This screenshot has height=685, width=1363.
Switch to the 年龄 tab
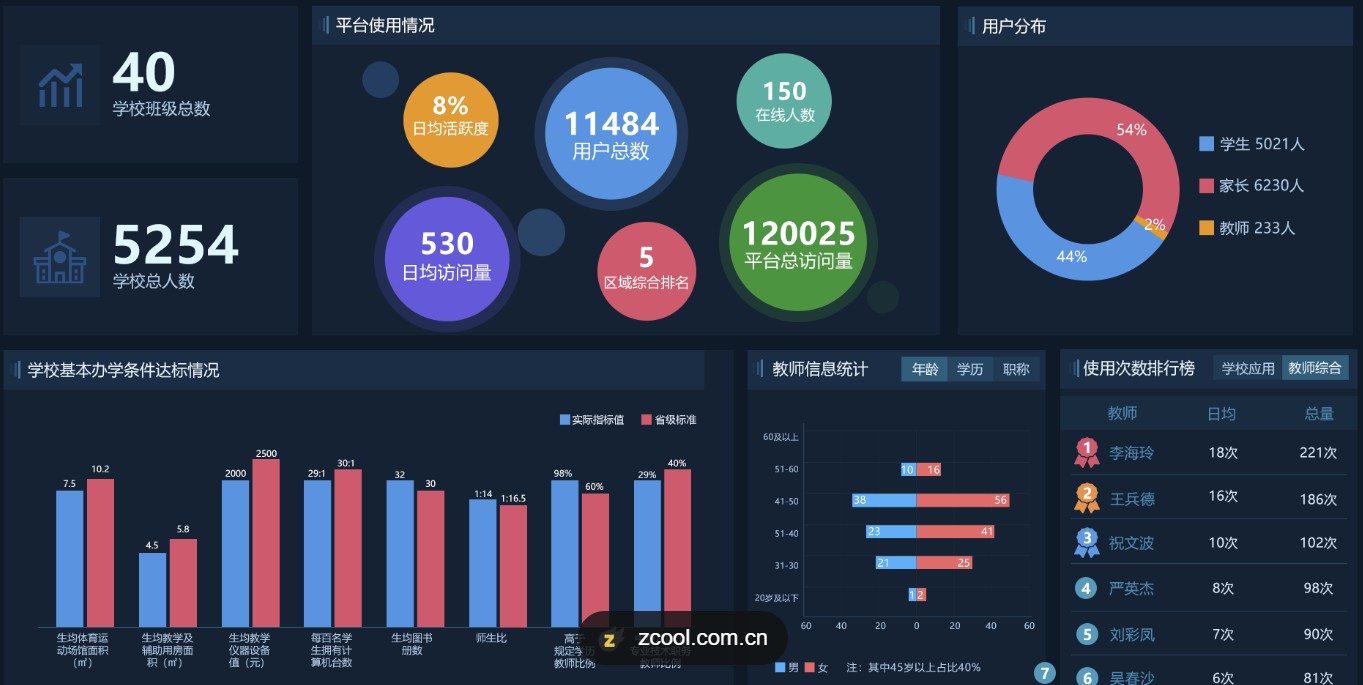point(925,369)
